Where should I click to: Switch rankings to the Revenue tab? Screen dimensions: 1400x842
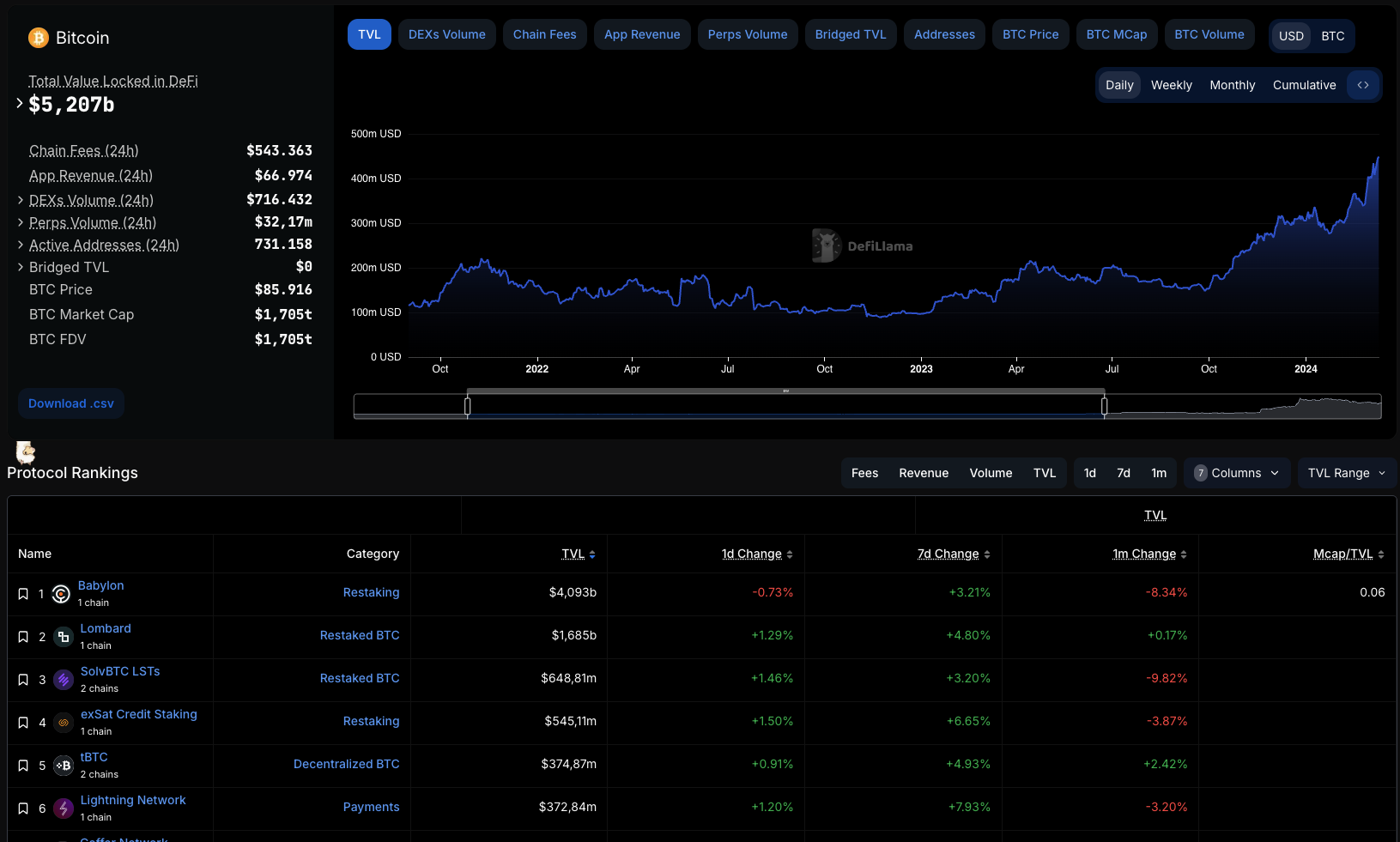(924, 473)
